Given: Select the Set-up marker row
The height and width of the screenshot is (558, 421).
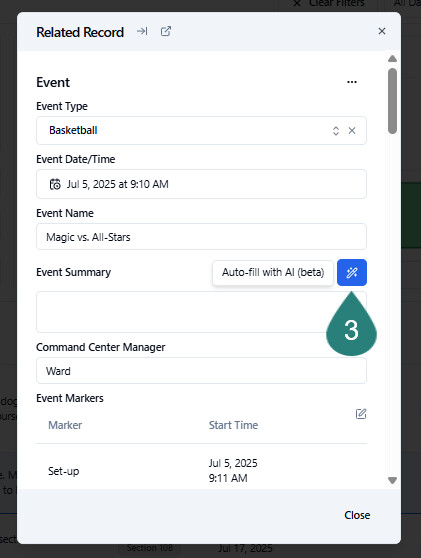Looking at the screenshot, I should 201,470.
